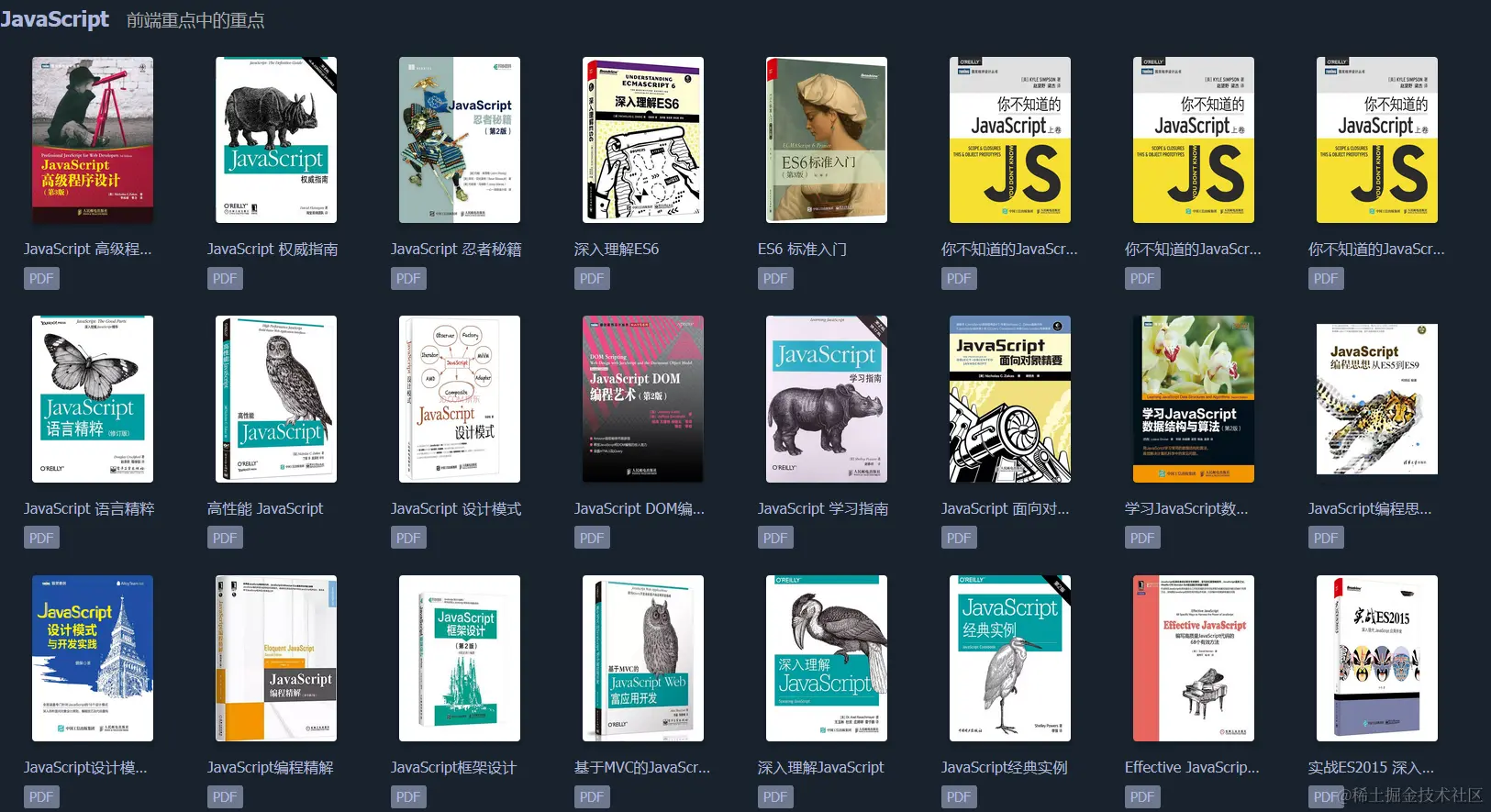Click the title link ES6 标准入门
The width and height of the screenshot is (1491, 812).
[x=802, y=249]
